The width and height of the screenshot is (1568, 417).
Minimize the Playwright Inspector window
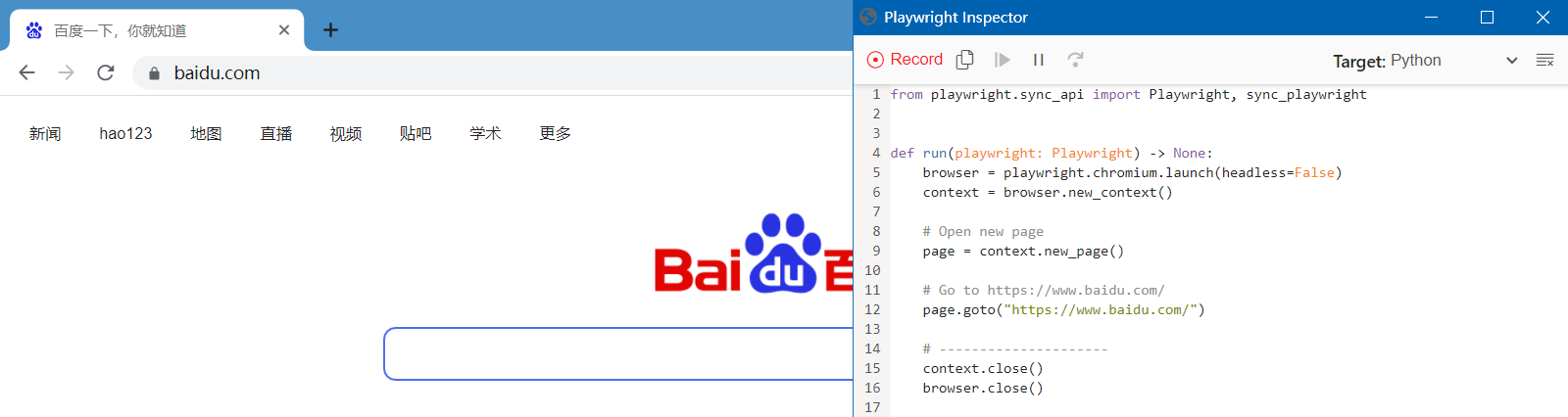pos(1432,18)
